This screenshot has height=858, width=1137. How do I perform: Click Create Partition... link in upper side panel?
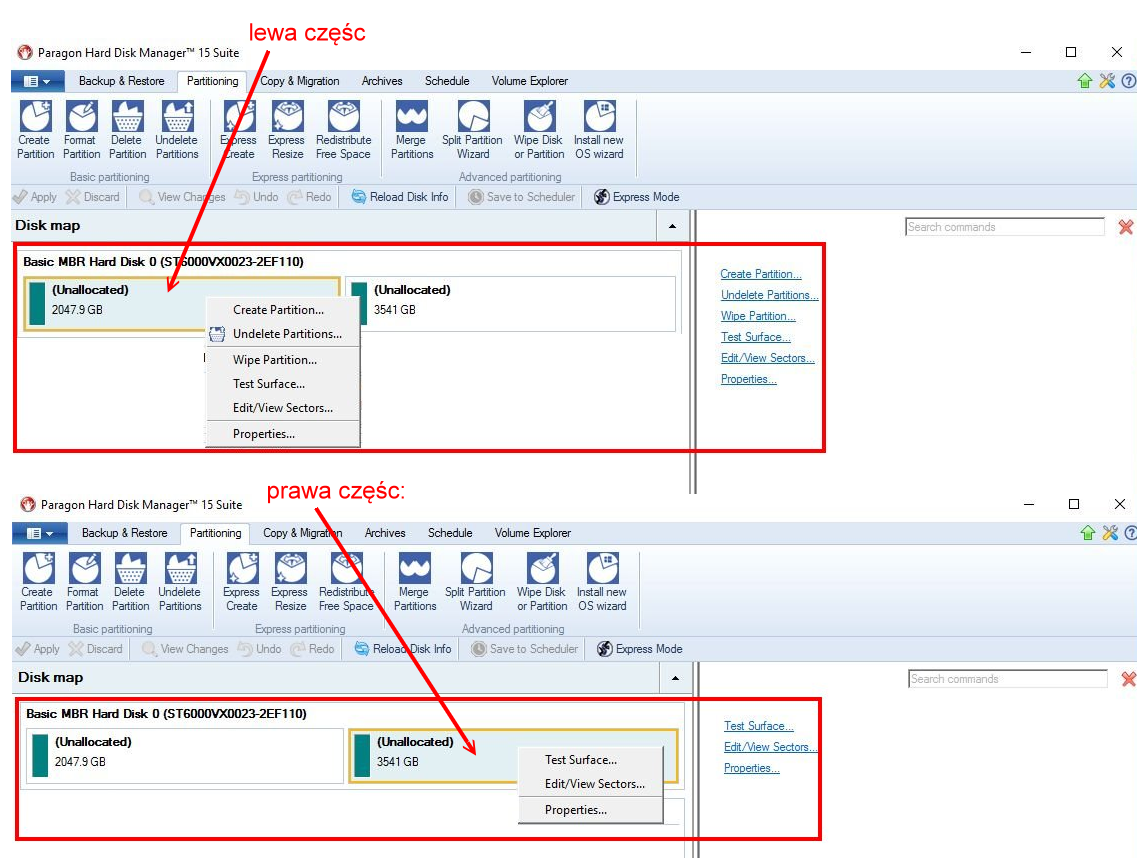(x=761, y=274)
